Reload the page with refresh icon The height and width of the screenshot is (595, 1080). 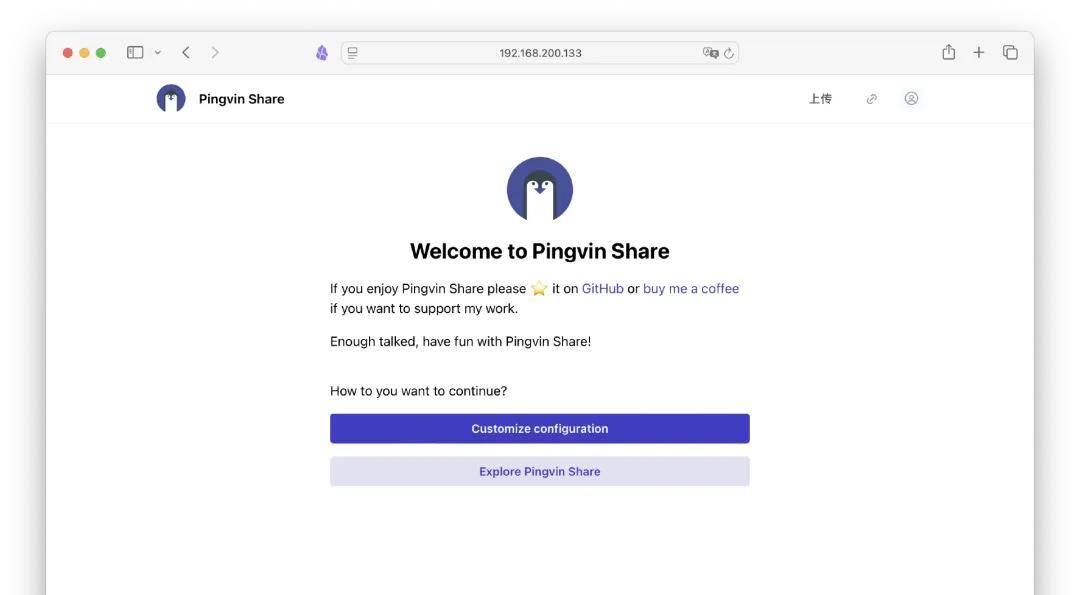(x=729, y=53)
